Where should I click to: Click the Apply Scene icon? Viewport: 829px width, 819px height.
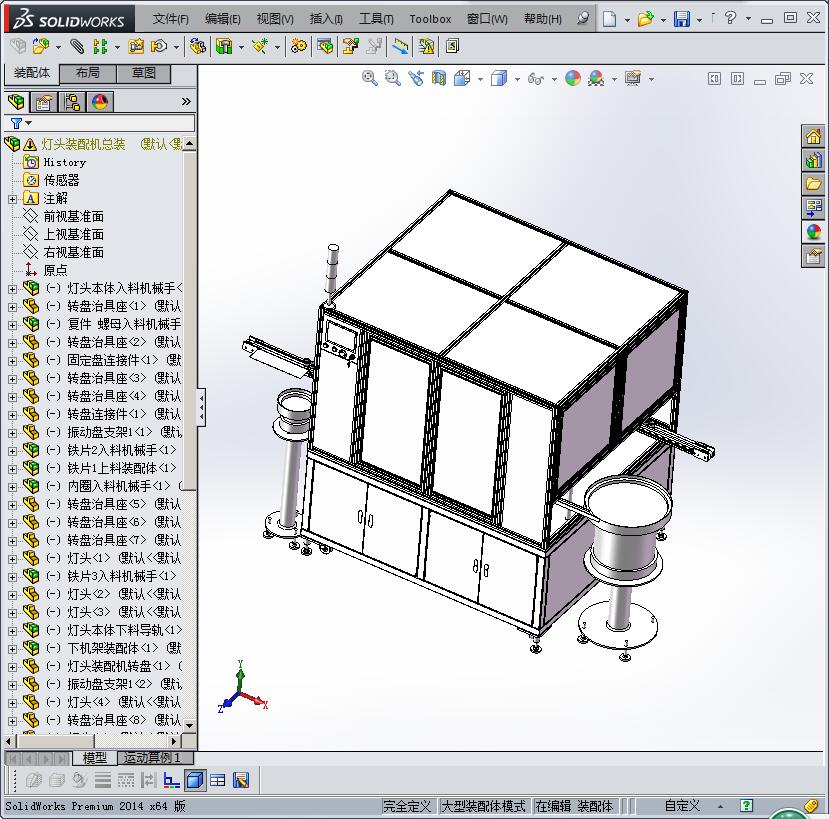[x=596, y=78]
